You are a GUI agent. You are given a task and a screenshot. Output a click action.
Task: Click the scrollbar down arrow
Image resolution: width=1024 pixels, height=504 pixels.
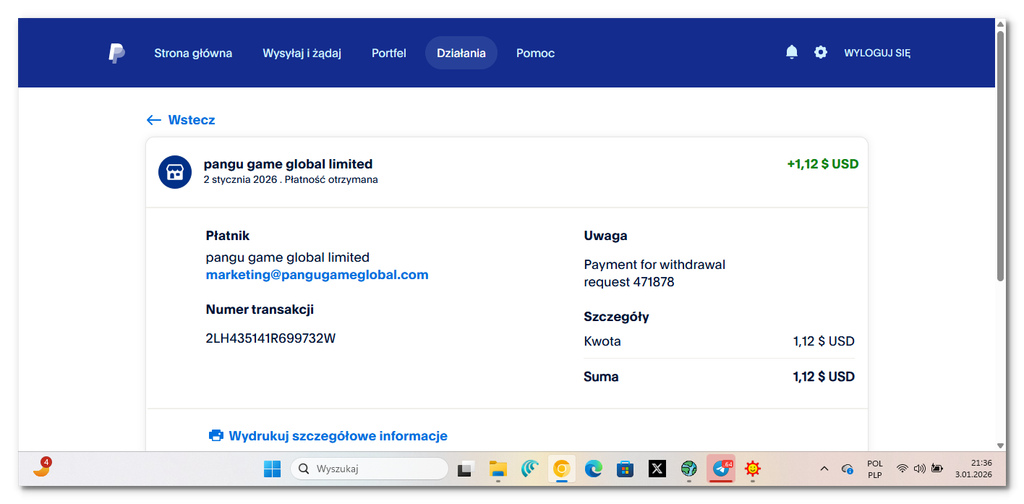tap(1000, 445)
